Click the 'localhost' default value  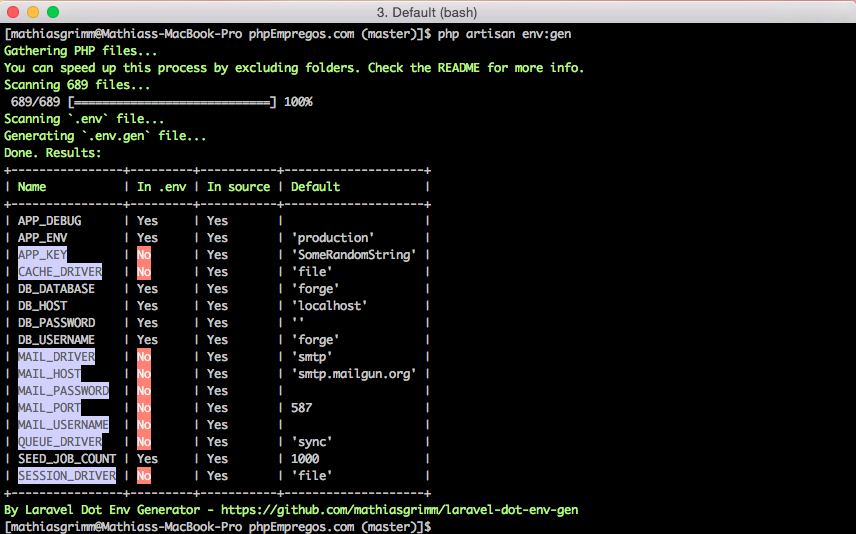click(329, 305)
